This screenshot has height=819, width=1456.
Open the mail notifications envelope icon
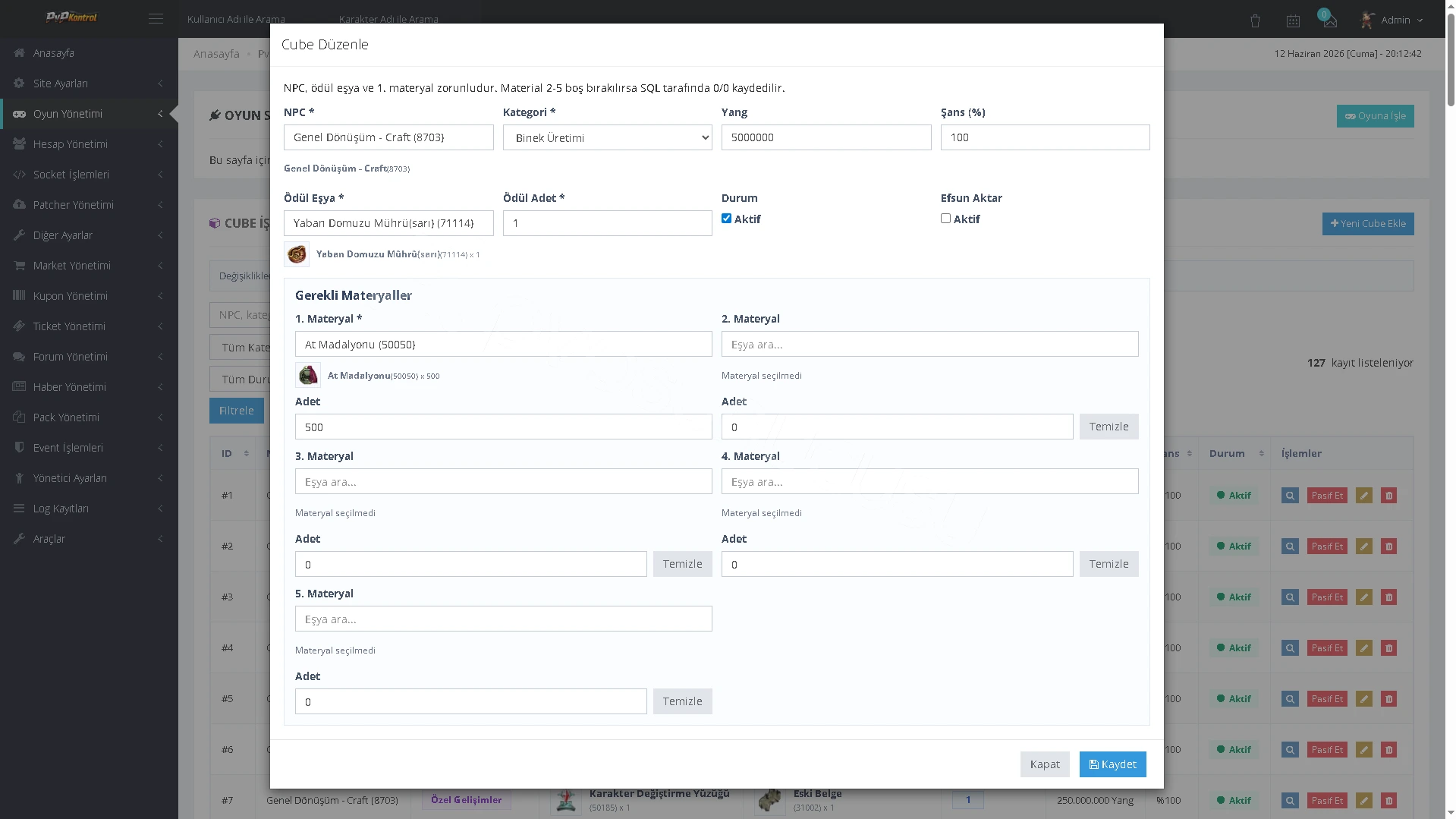(x=1329, y=20)
